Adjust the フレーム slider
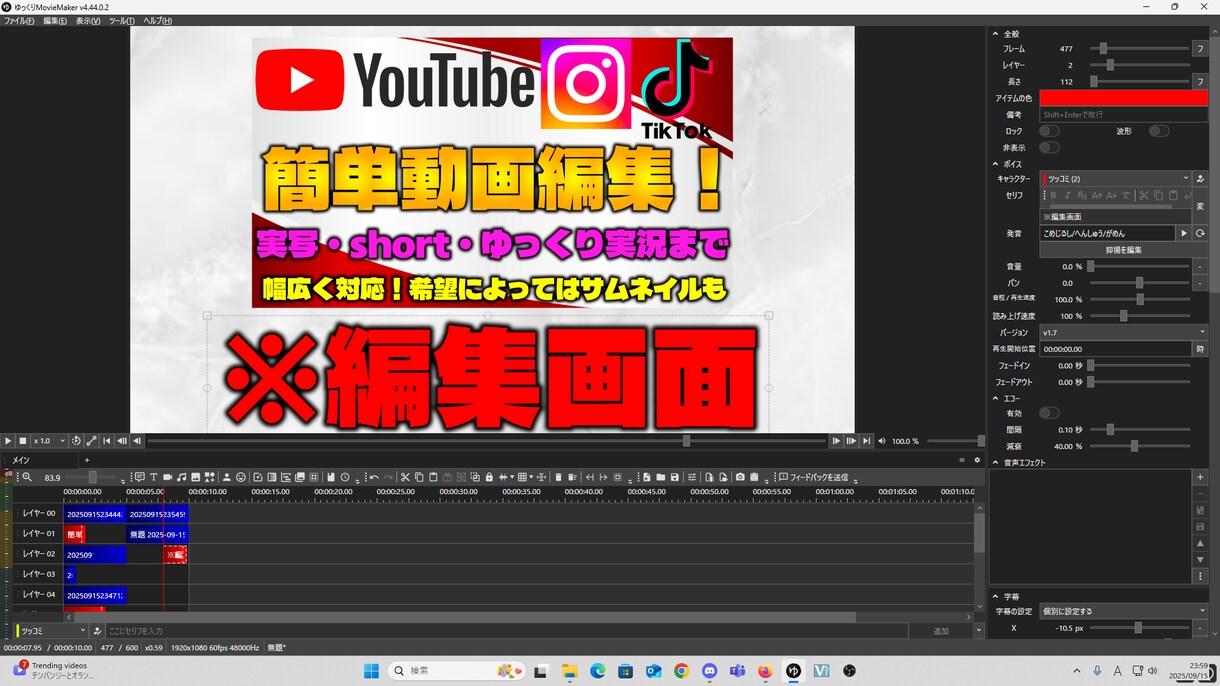The height and width of the screenshot is (686, 1220). click(1139, 48)
